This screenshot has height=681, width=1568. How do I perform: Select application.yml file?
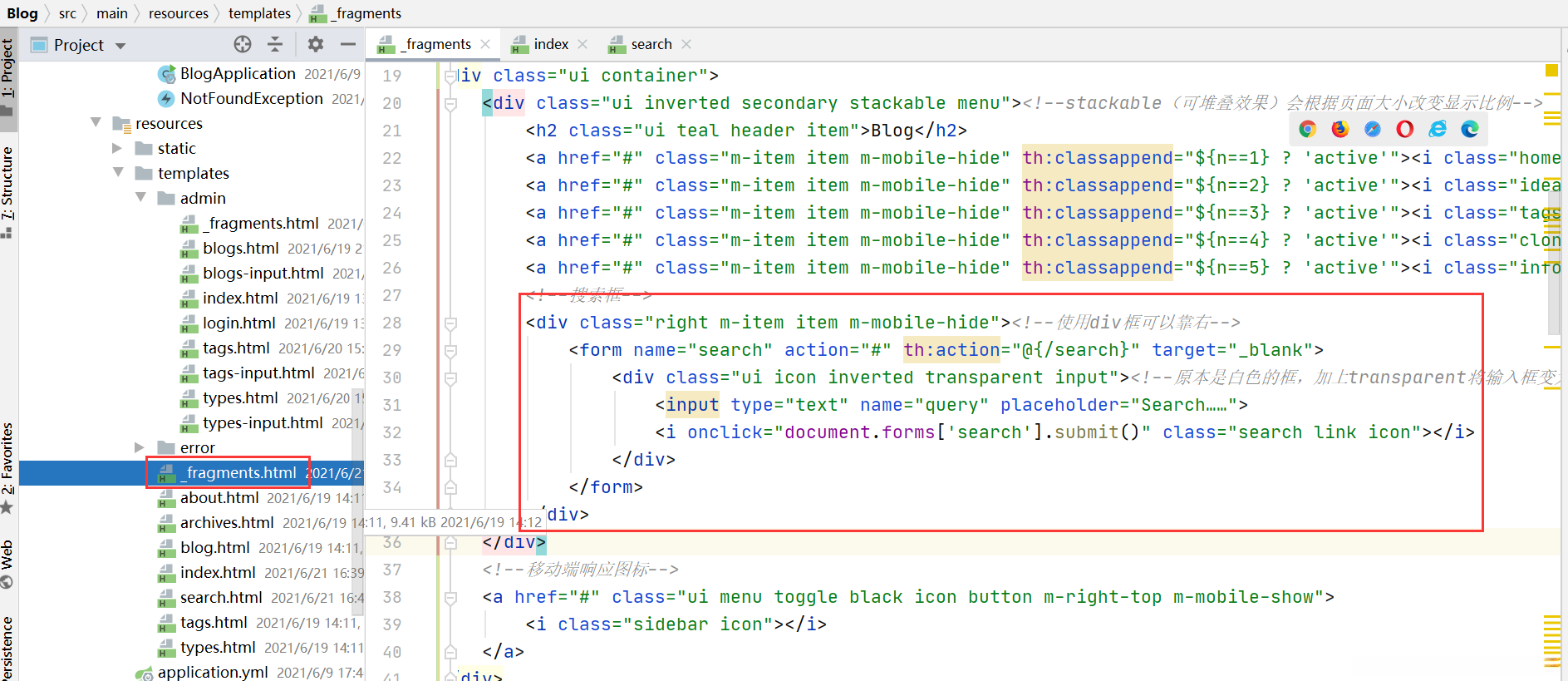(x=213, y=672)
